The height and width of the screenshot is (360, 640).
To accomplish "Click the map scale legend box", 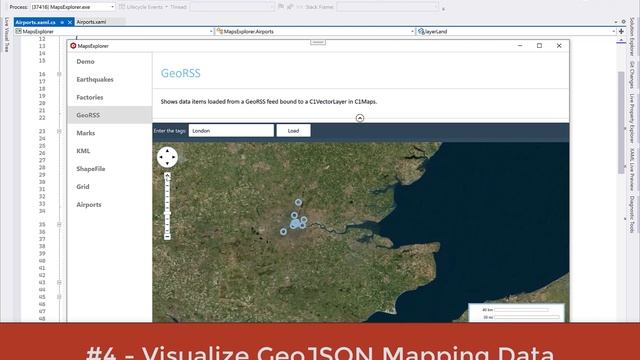I will [516, 313].
